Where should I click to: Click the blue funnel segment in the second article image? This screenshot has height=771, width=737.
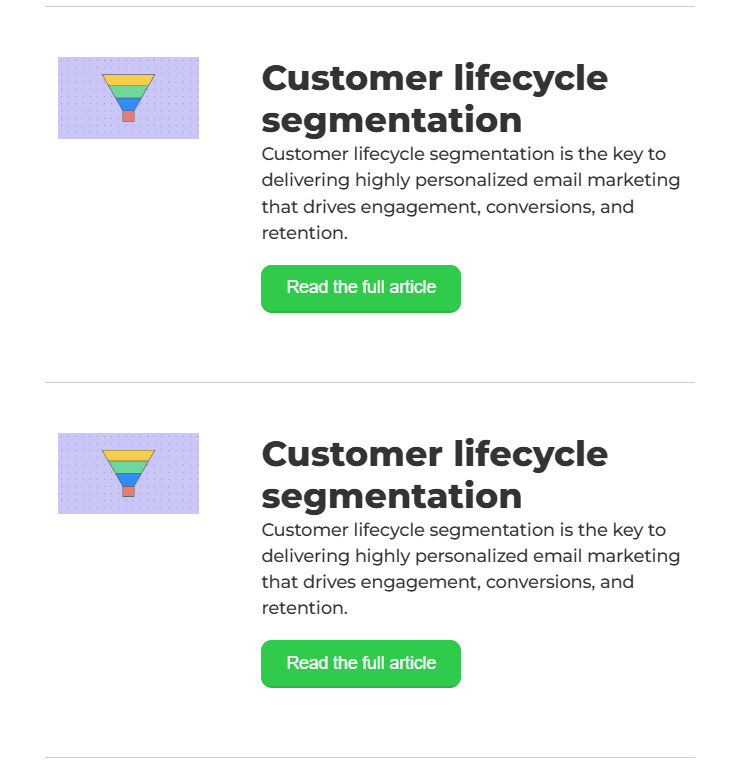point(128,479)
